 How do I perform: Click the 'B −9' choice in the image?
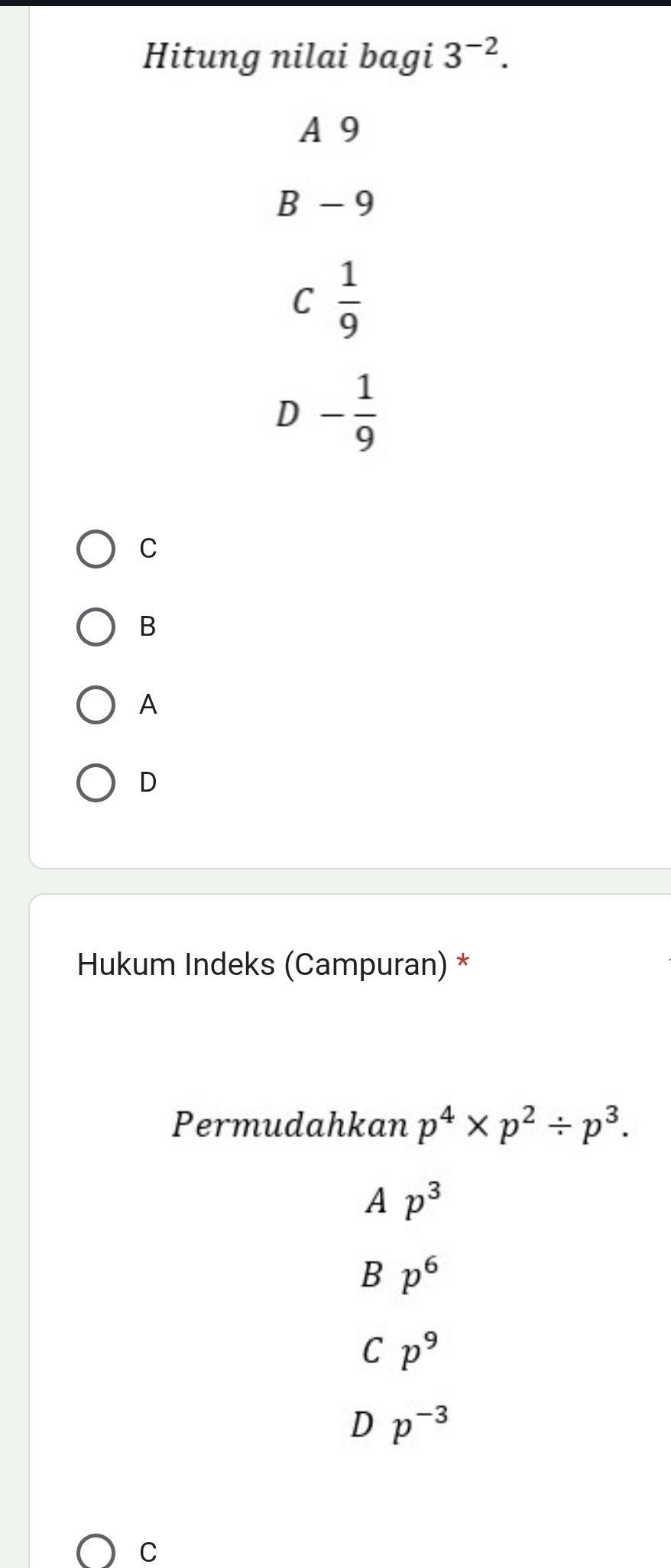point(326,204)
